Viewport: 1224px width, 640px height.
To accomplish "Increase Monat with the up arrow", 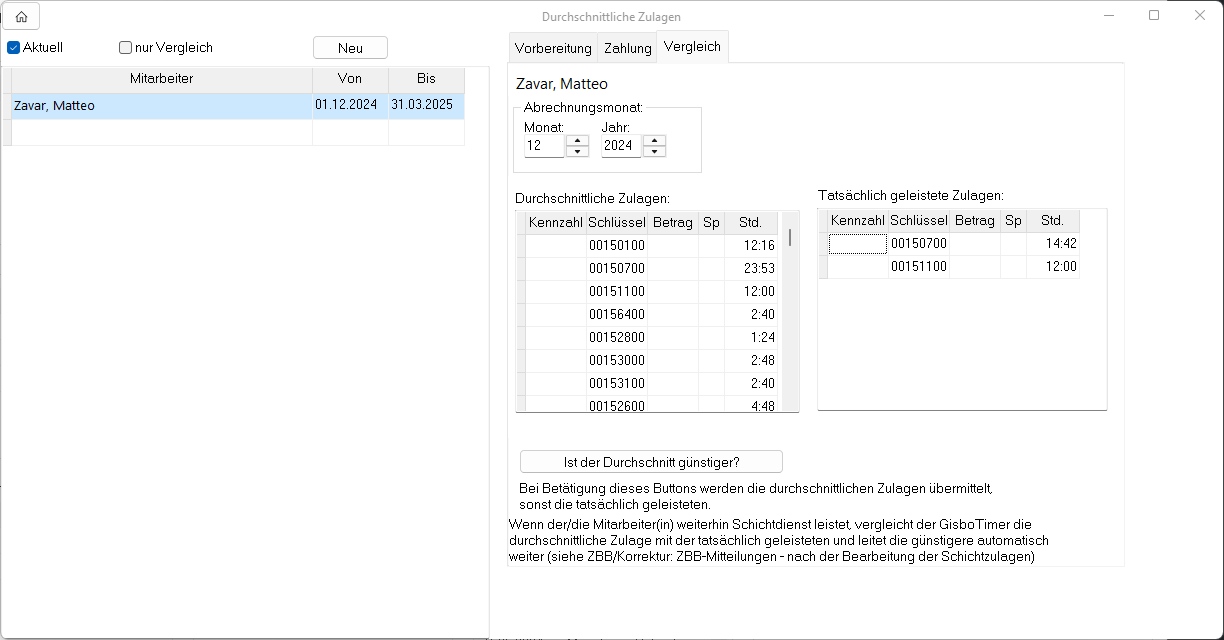I will (x=577, y=140).
